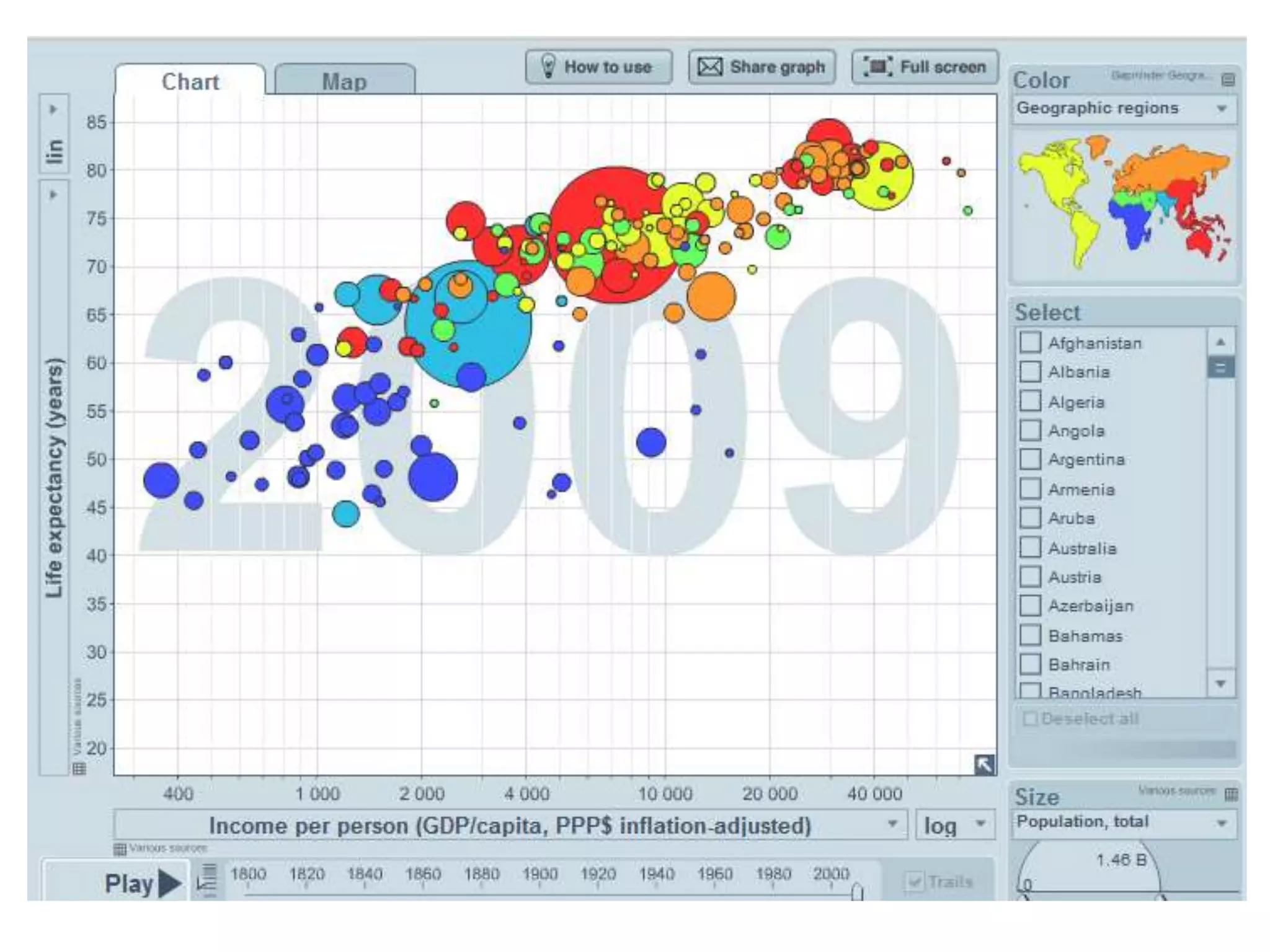Select the Argentina checkbox
Image resolution: width=1270 pixels, height=952 pixels.
[1030, 459]
